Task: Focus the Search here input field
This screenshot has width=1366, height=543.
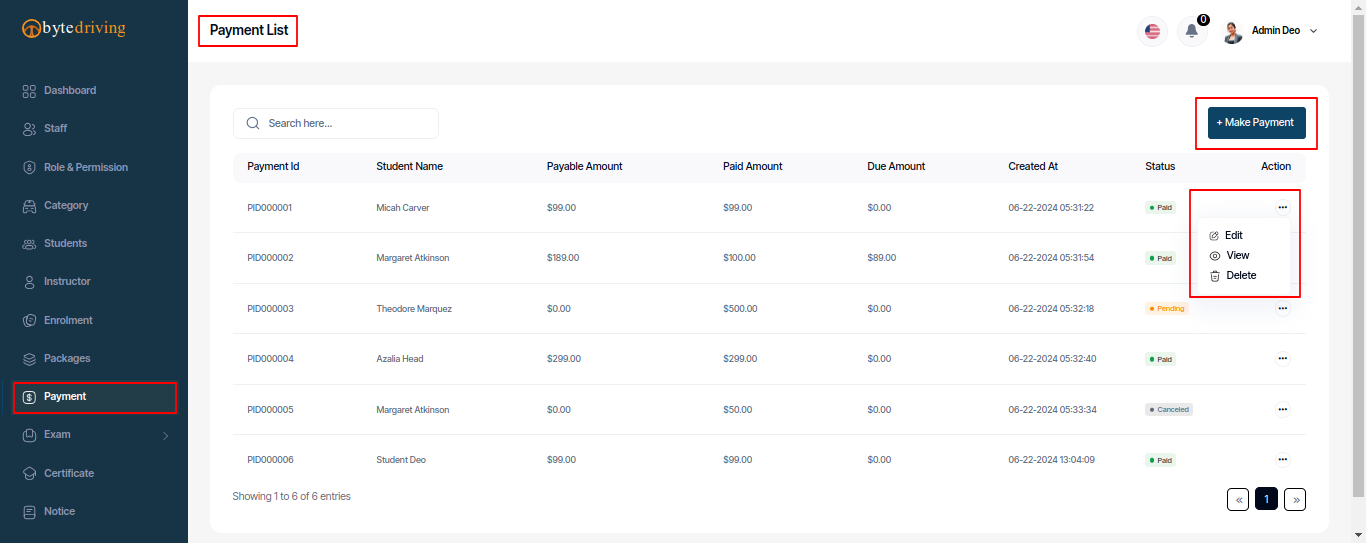Action: tap(336, 123)
